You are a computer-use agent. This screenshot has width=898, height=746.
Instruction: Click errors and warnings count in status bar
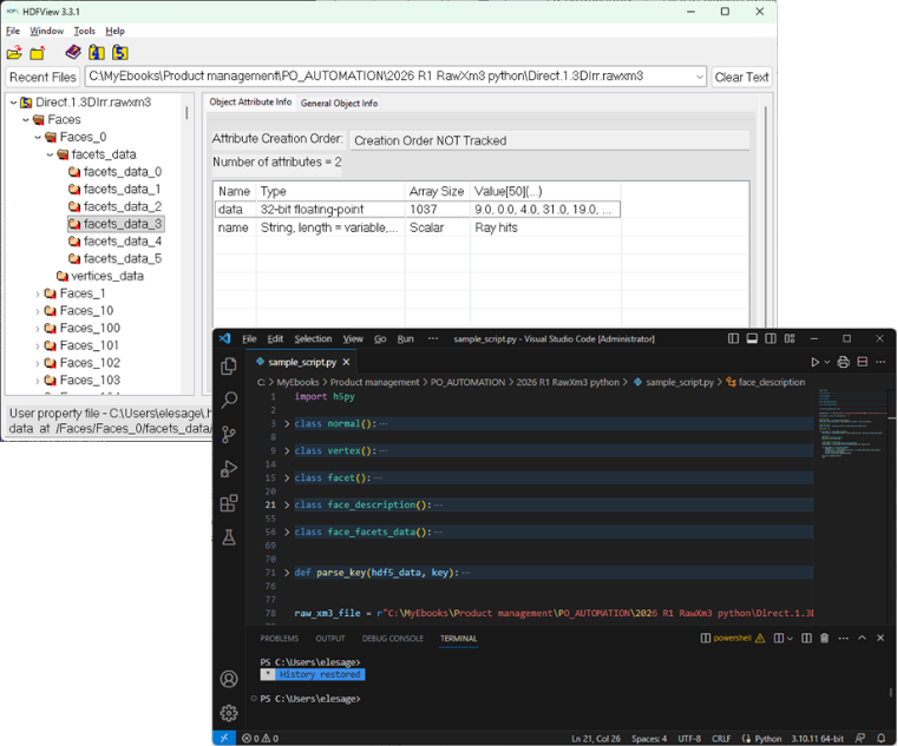pos(260,739)
